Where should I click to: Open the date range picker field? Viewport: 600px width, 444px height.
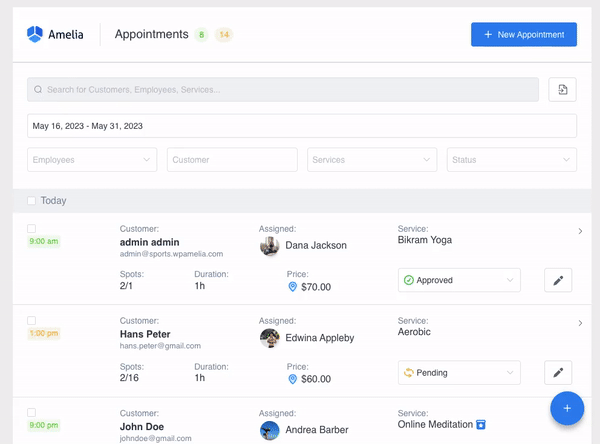point(301,126)
